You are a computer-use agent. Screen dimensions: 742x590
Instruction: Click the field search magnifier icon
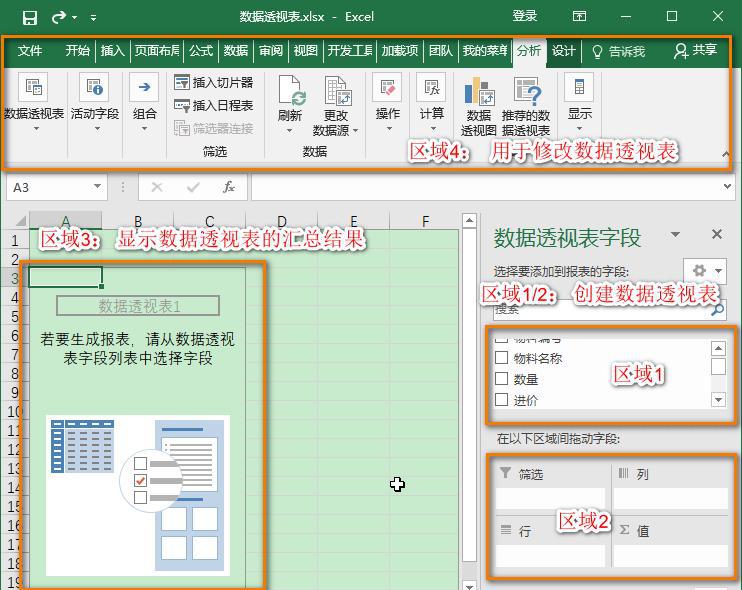pyautogui.click(x=717, y=309)
